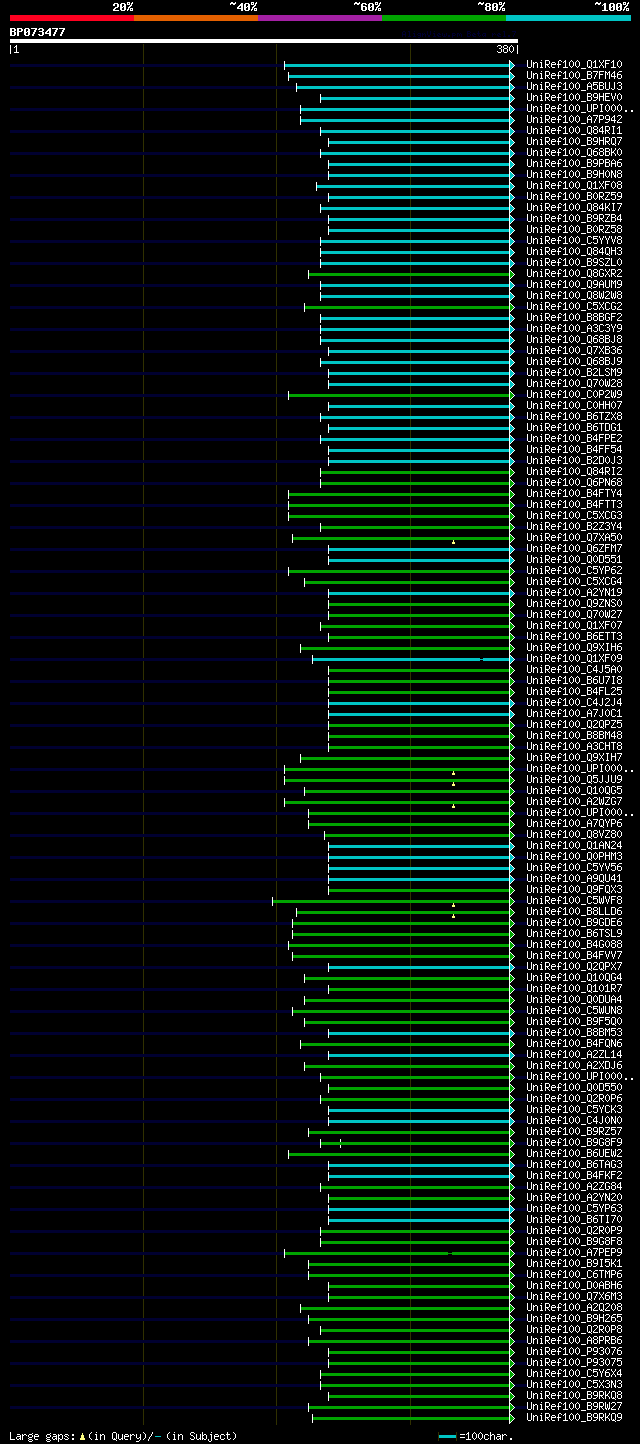Select the UniRef100_B8BM48 label

coord(574,736)
